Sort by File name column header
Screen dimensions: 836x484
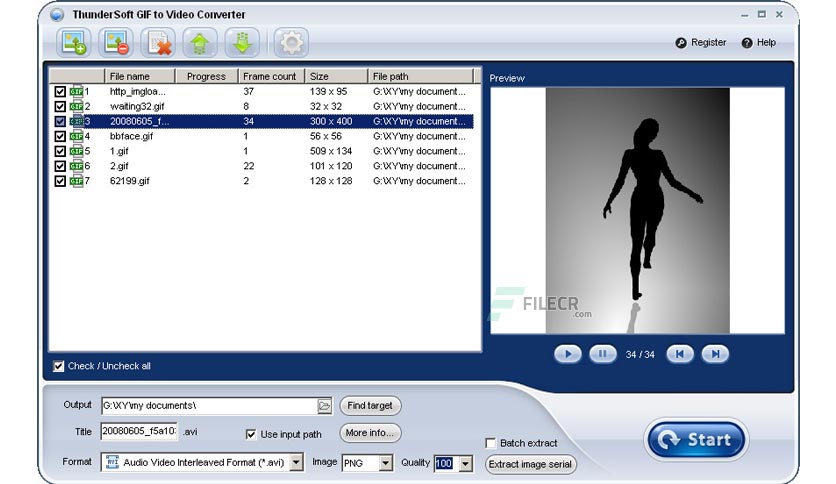pos(140,76)
